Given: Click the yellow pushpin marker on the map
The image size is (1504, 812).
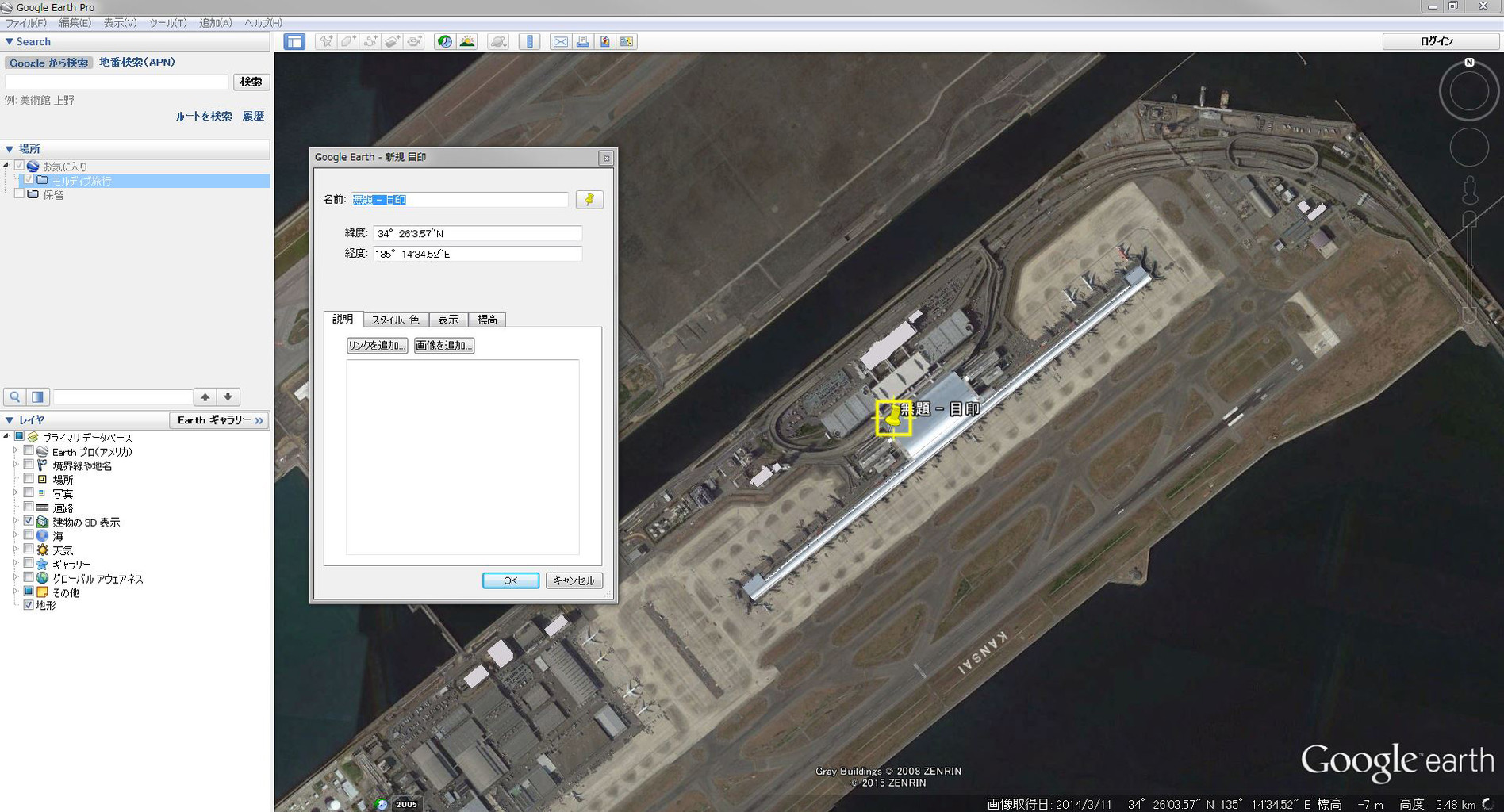Looking at the screenshot, I should [893, 417].
